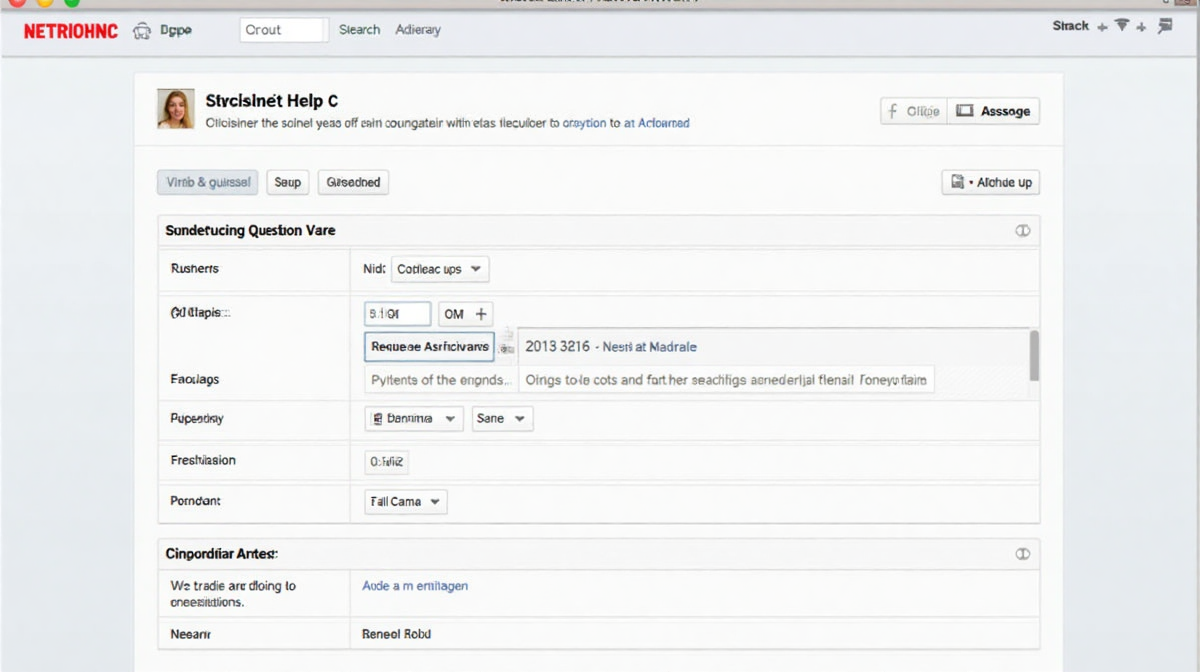Click the circle icon in Cinpordriar Antes header
Viewport: 1200px width, 672px height.
[x=1022, y=553]
